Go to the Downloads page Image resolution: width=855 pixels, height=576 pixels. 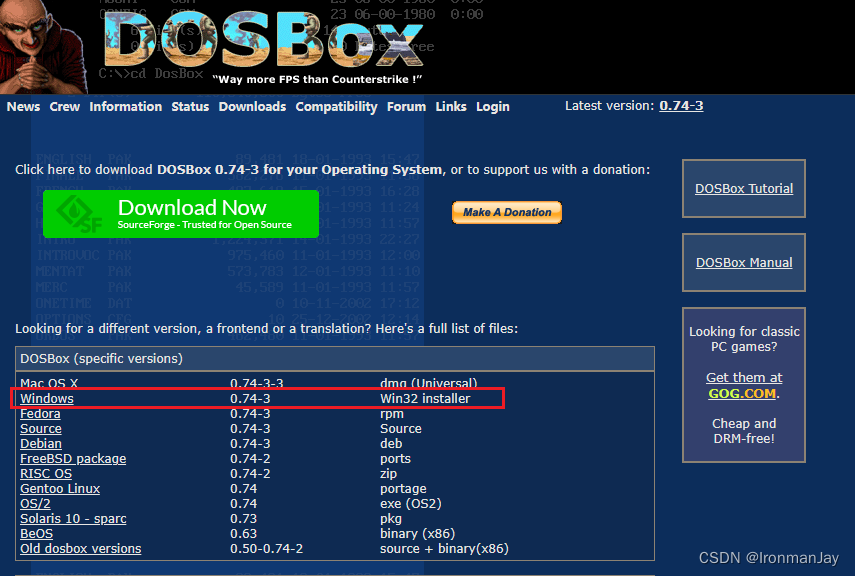252,107
